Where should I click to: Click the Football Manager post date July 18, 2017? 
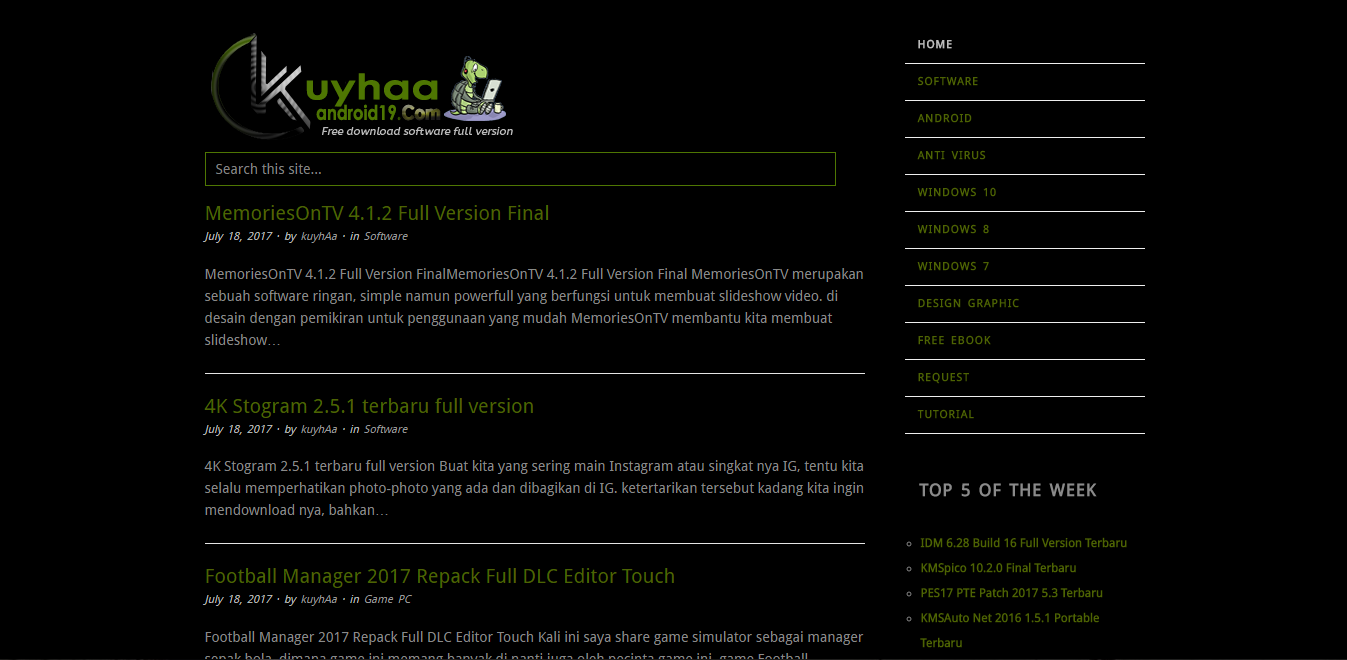click(x=238, y=600)
